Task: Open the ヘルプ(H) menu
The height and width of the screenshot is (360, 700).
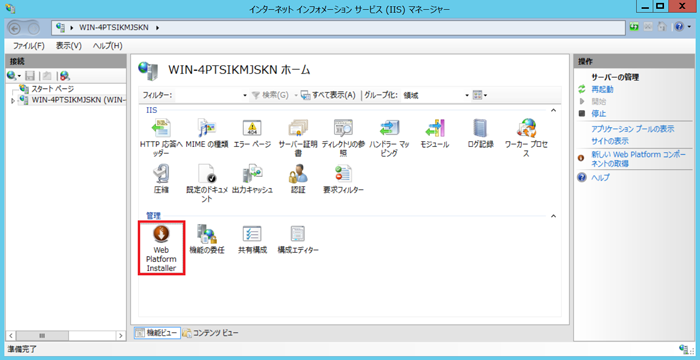Action: [108, 46]
